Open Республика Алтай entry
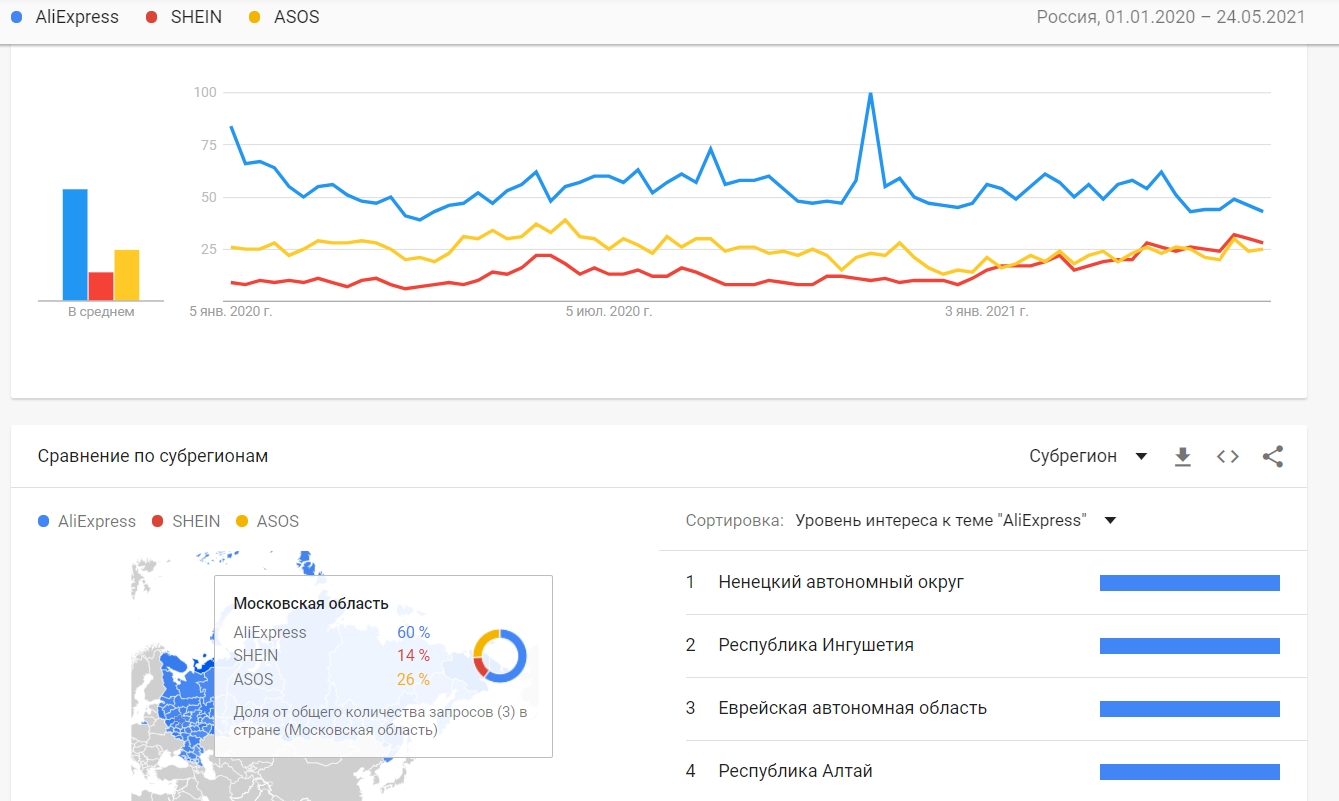 983,771
